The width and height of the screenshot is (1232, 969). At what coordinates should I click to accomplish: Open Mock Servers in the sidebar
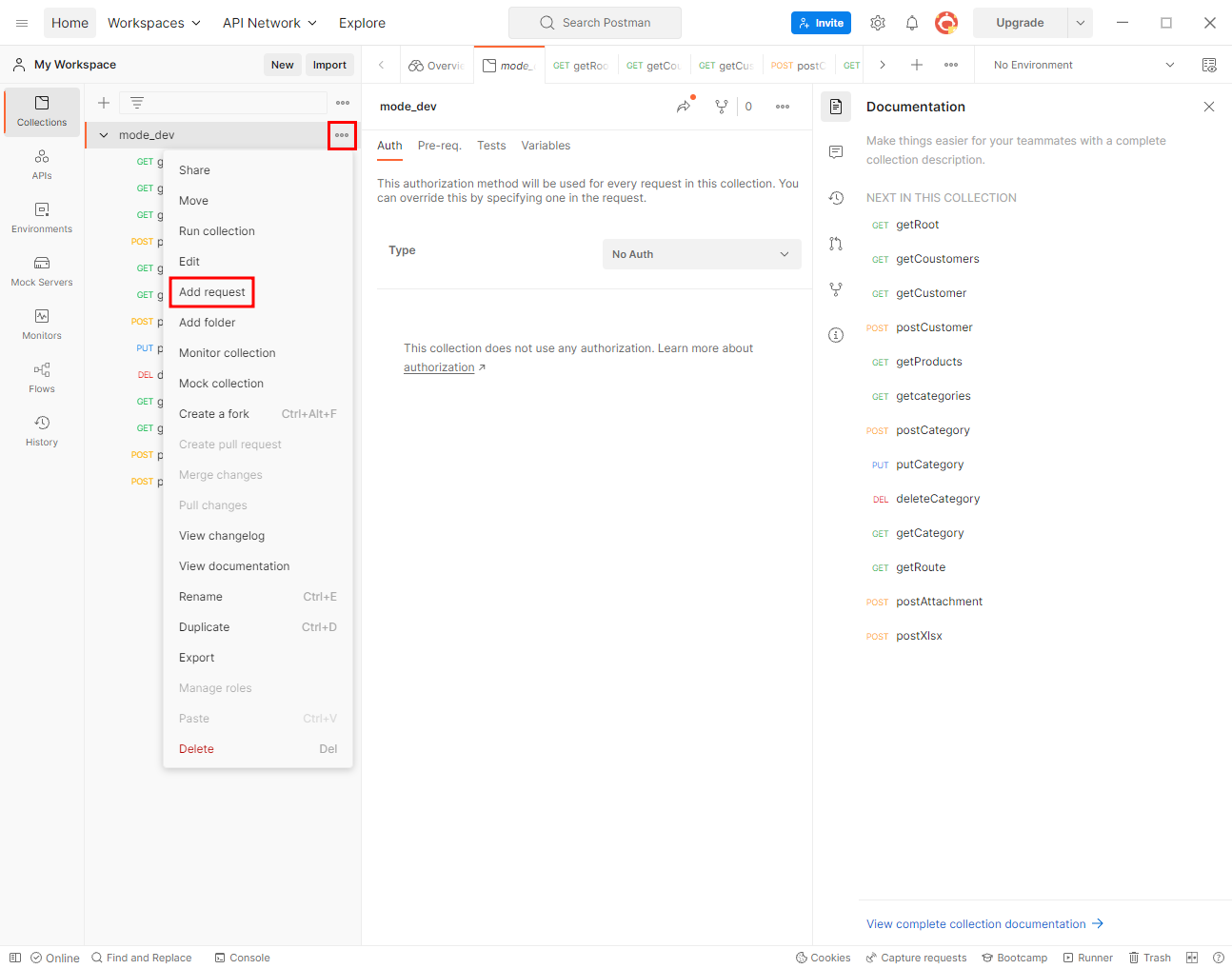42,271
